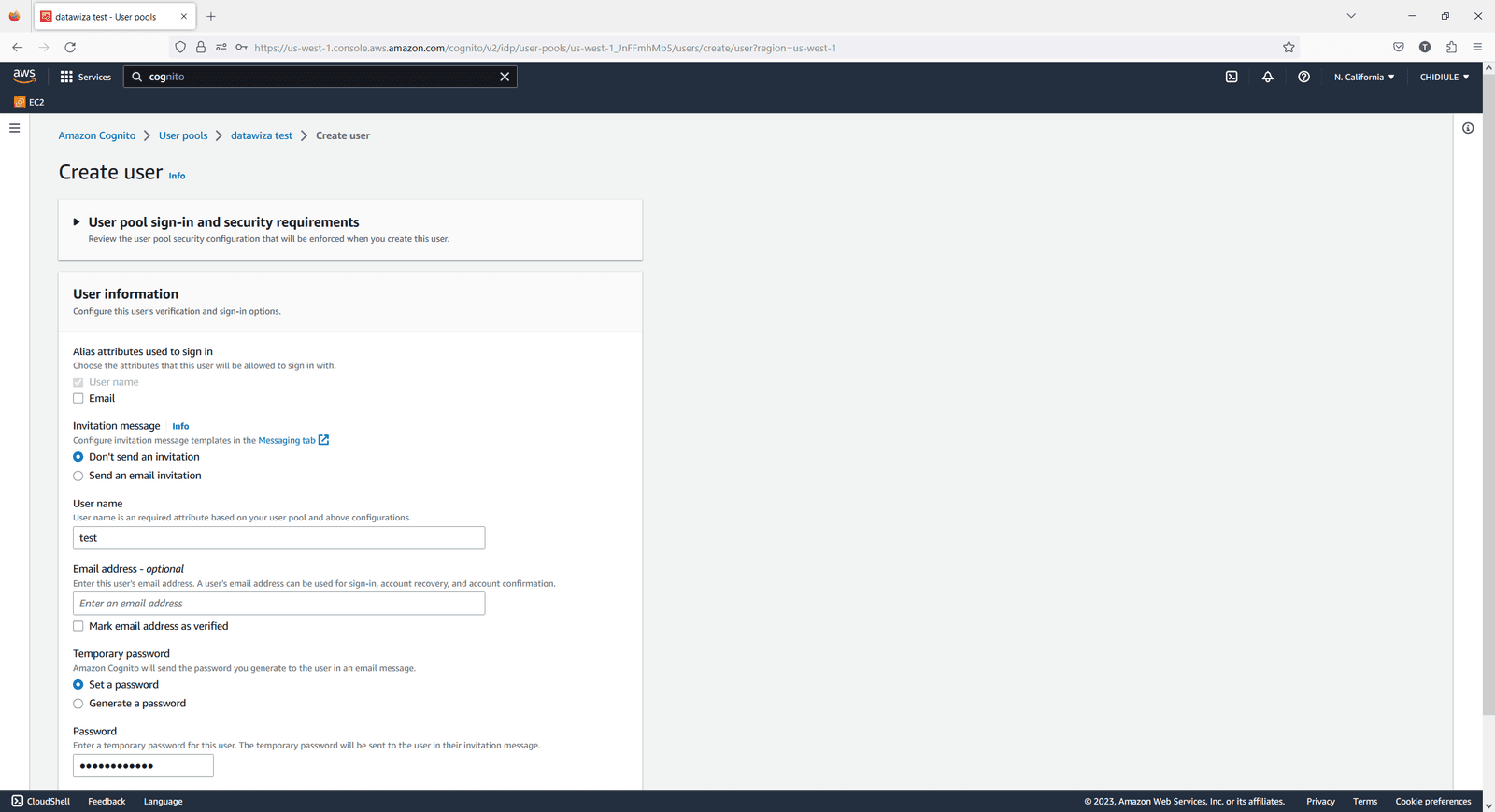Click the tracking protection shield icon
This screenshot has height=812, width=1495.
180,47
